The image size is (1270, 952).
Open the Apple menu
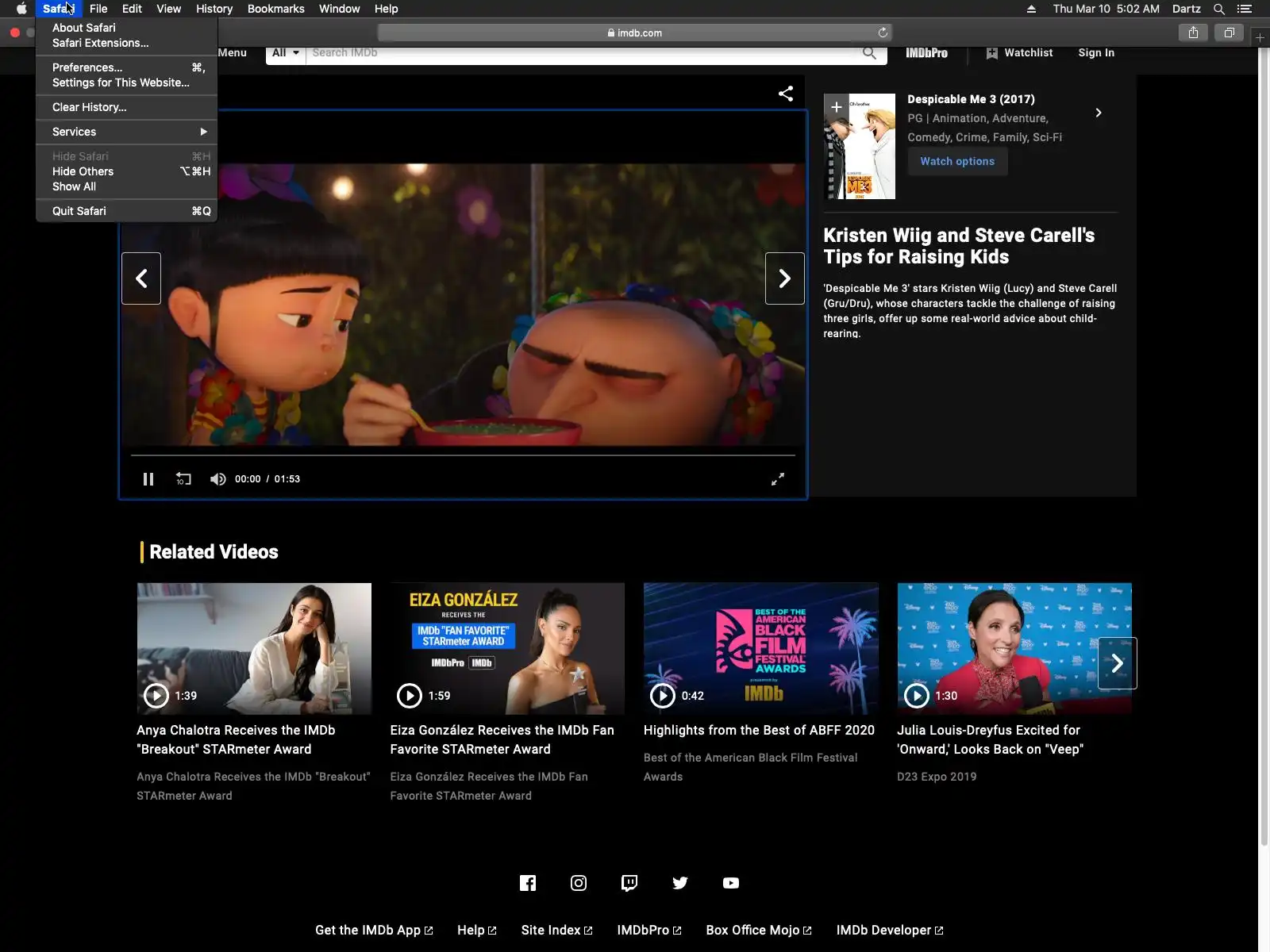(x=21, y=9)
